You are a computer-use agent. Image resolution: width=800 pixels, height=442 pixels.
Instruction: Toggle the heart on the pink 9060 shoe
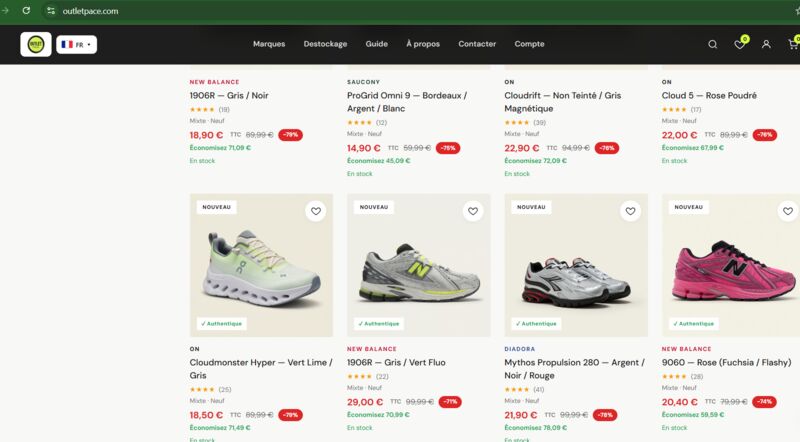click(788, 211)
